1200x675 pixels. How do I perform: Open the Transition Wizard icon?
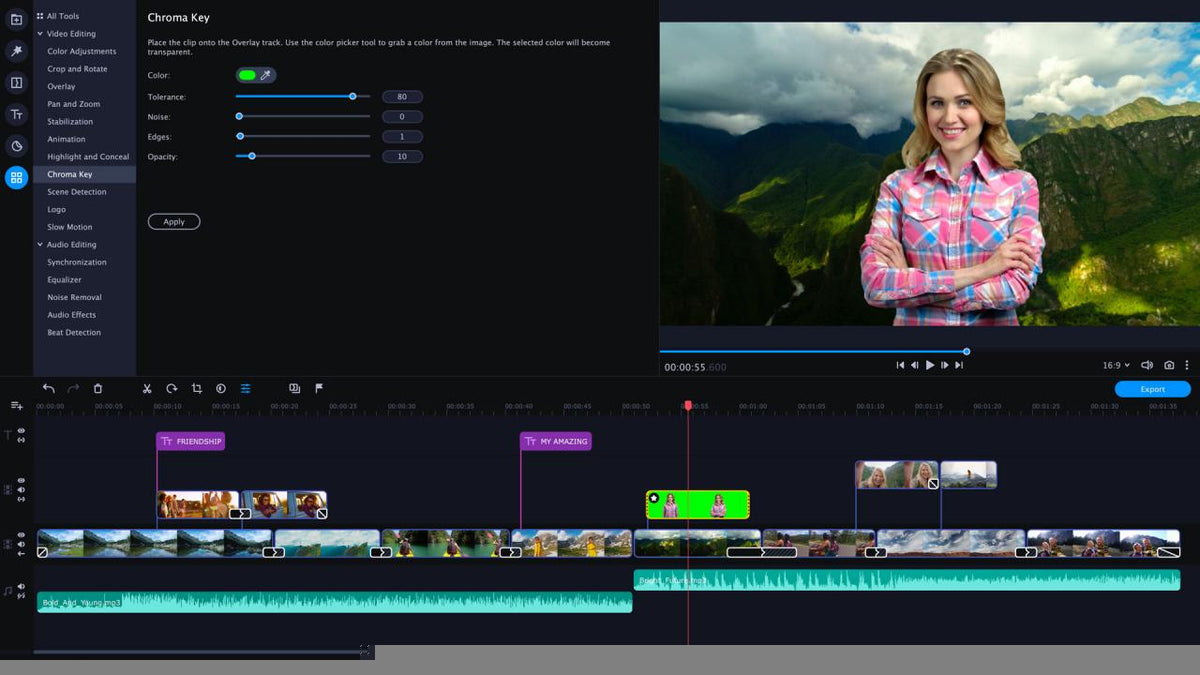pyautogui.click(x=294, y=388)
